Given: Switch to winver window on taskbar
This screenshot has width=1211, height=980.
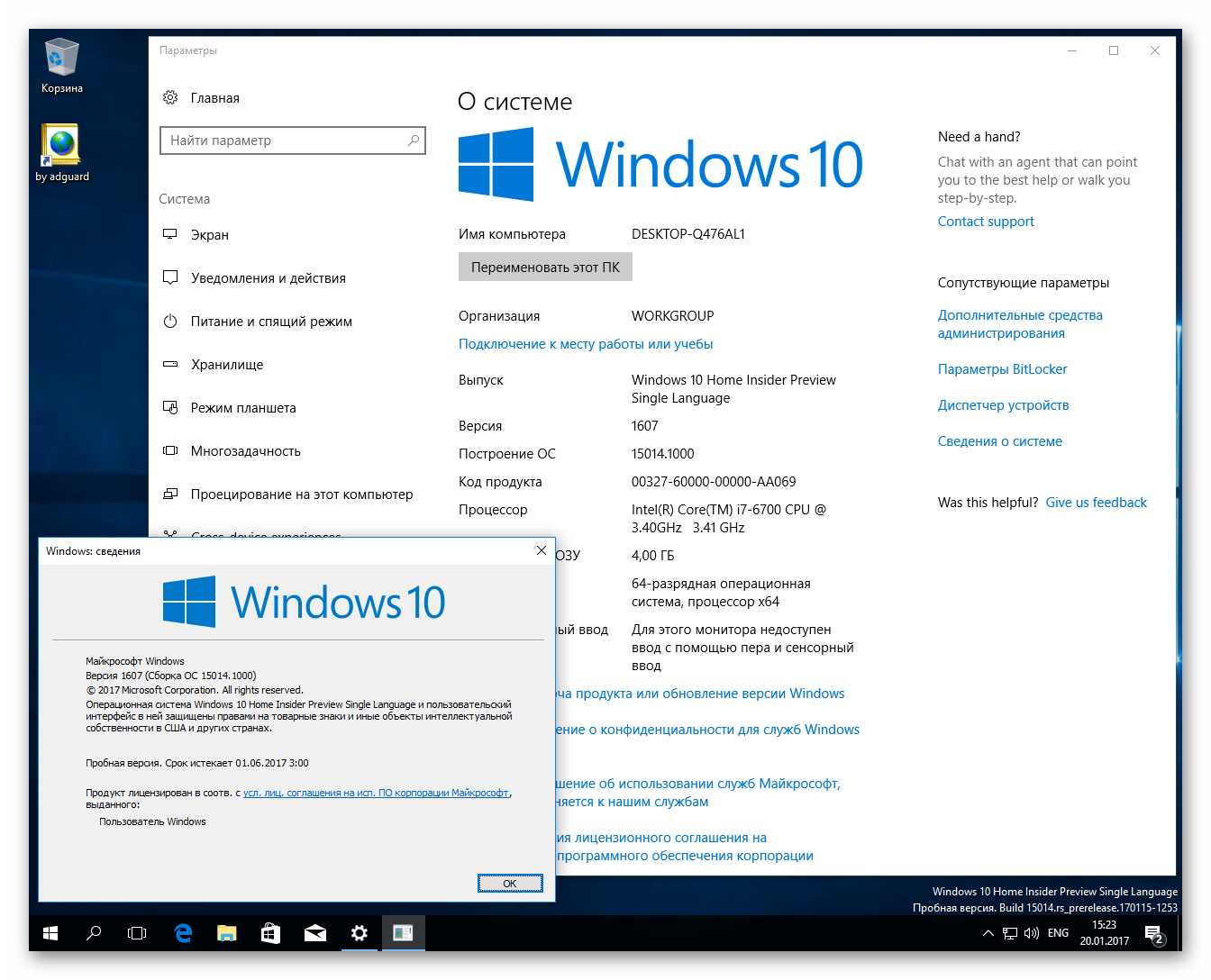Looking at the screenshot, I should click(x=403, y=933).
